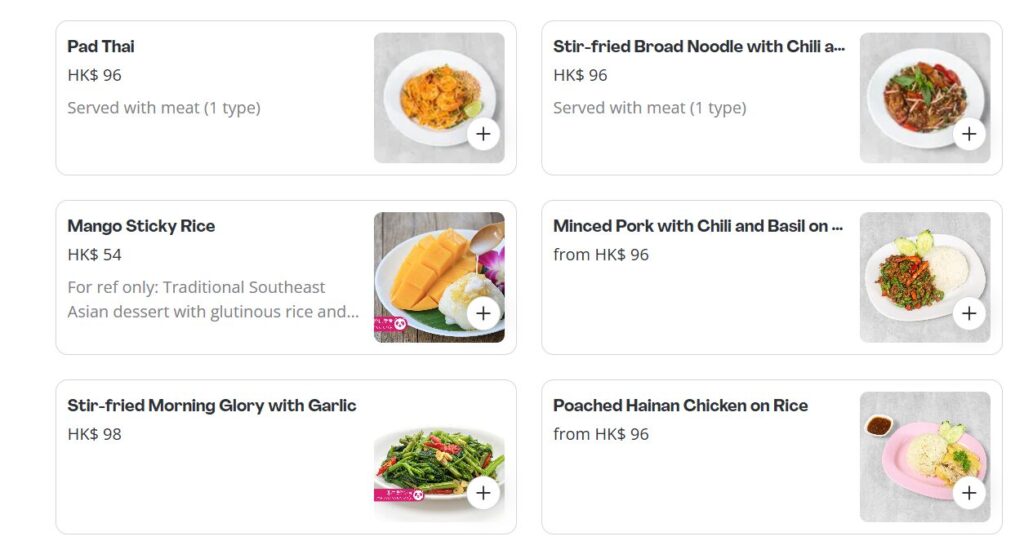The width and height of the screenshot is (1024, 541).
Task: Add Stir-fried Morning Glory with plus icon
Action: (x=483, y=493)
